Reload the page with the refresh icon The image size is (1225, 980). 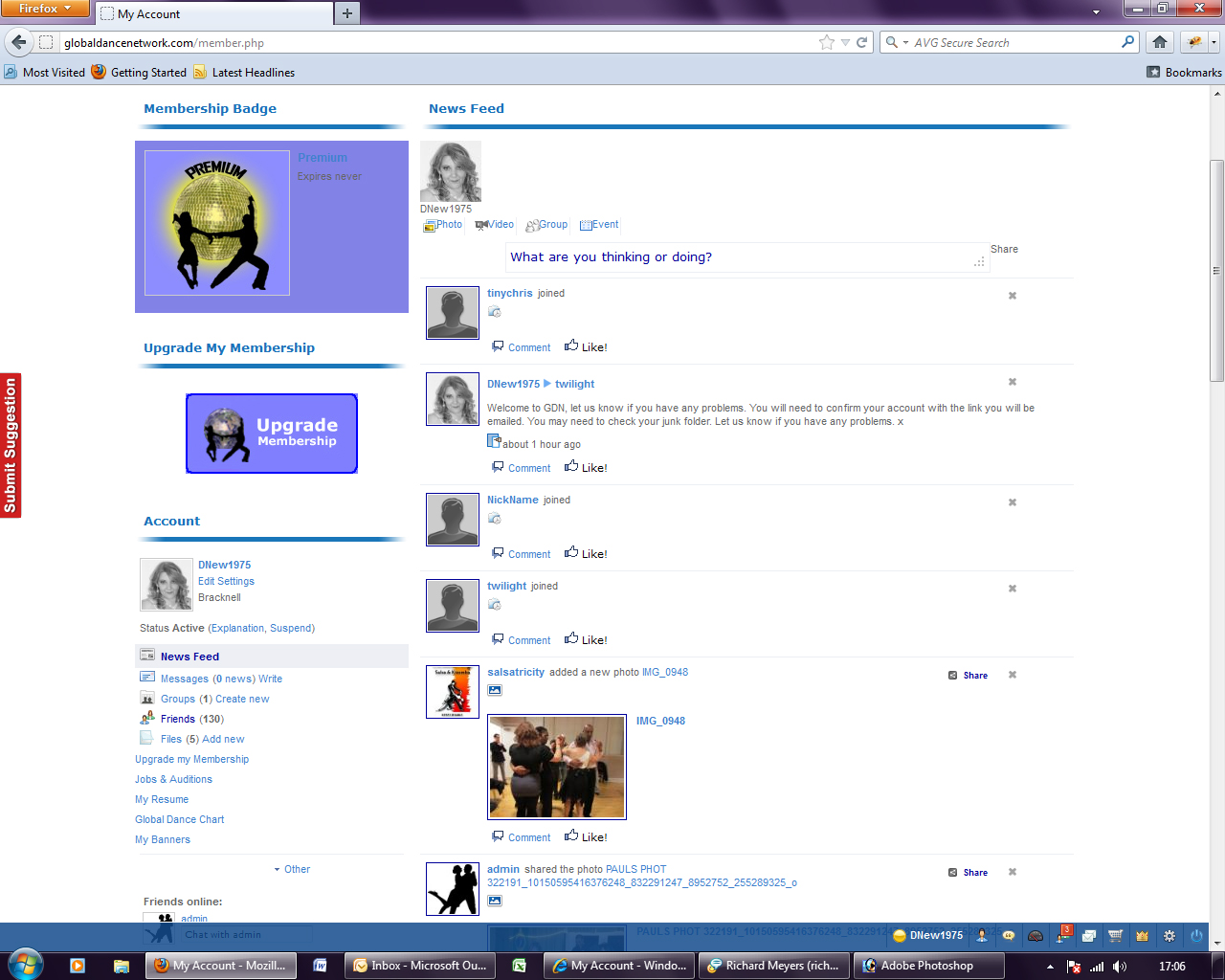861,42
